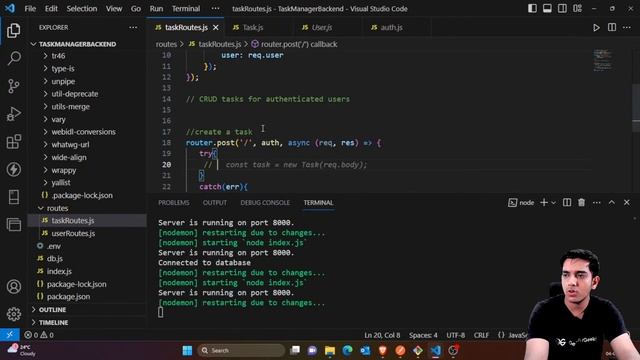
Task: Open index.js file in explorer
Action: click(59, 271)
